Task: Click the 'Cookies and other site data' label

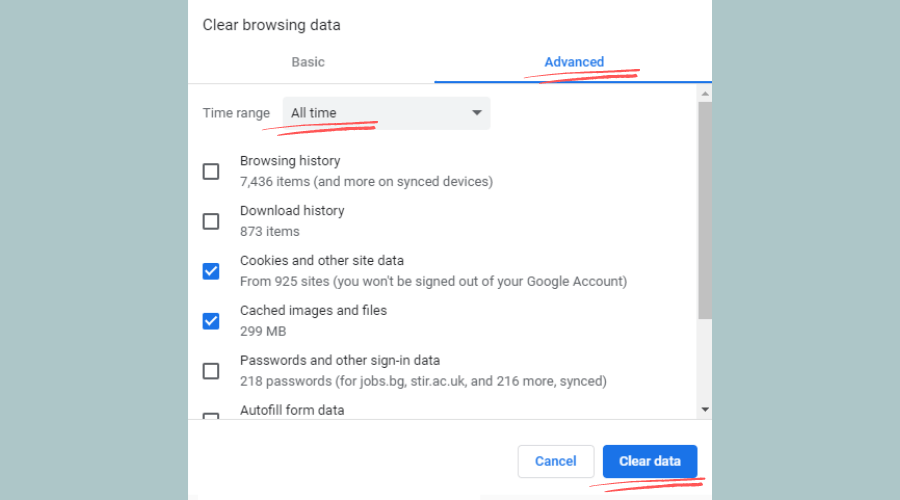Action: [322, 261]
